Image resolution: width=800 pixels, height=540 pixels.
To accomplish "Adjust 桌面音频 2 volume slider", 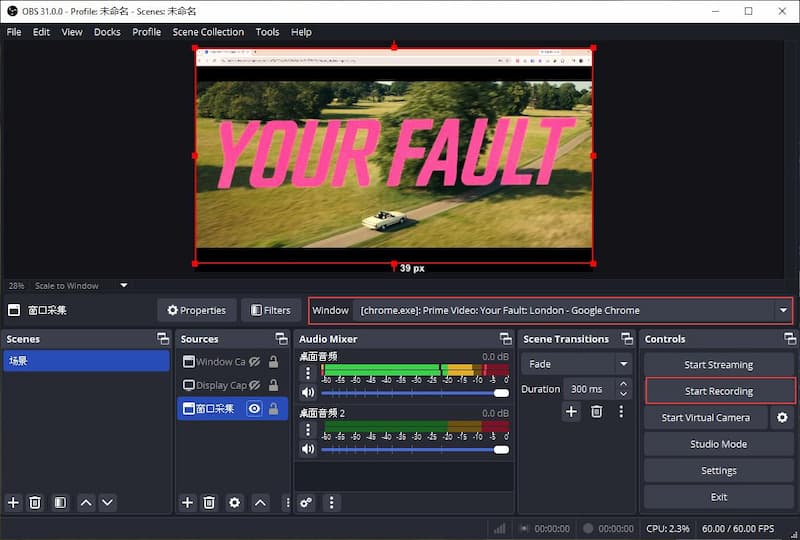I will (x=415, y=450).
